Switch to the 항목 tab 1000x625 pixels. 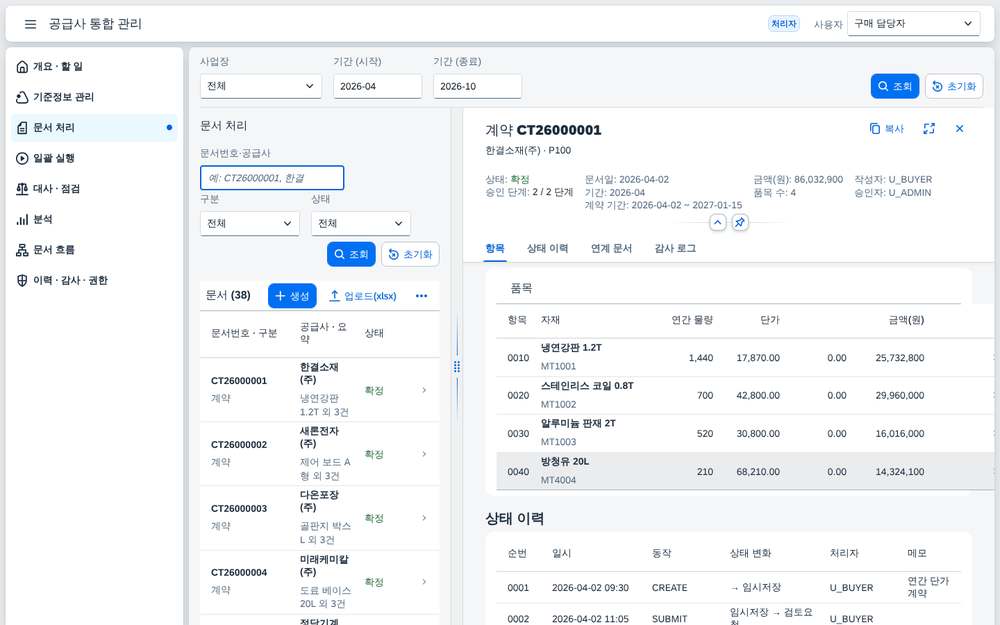pos(495,249)
